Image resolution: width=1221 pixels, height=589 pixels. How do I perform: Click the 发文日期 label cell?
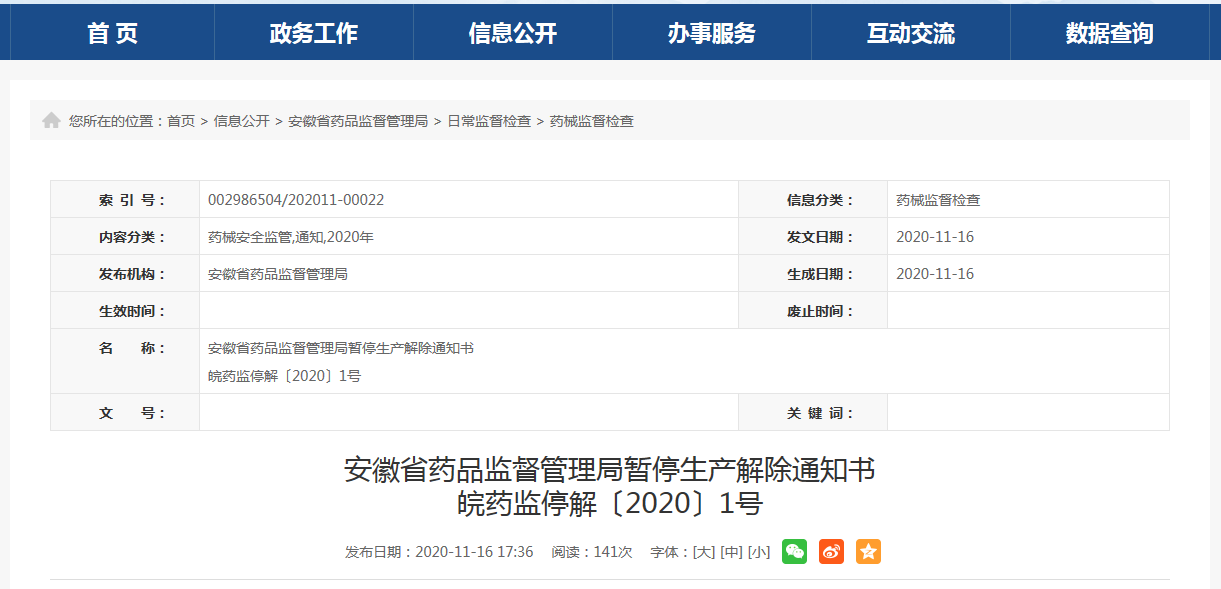[813, 237]
